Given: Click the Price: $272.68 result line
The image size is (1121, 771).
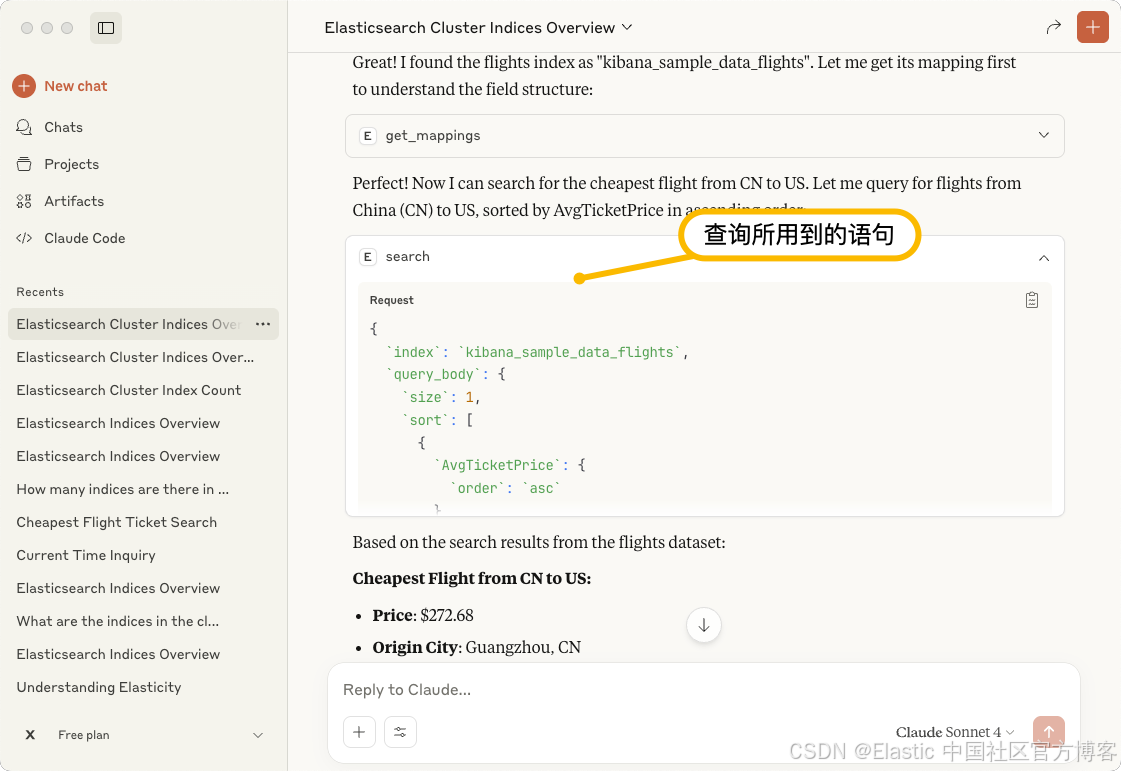Looking at the screenshot, I should (x=423, y=615).
